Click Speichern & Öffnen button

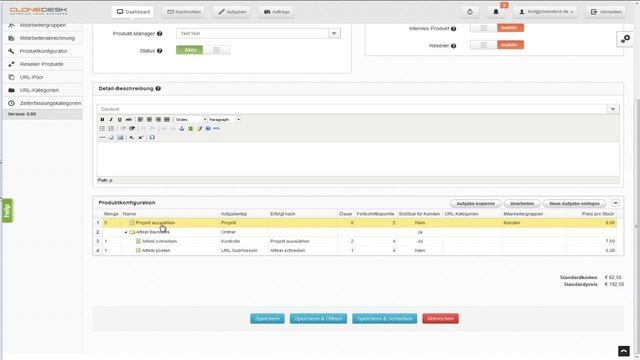coord(318,318)
